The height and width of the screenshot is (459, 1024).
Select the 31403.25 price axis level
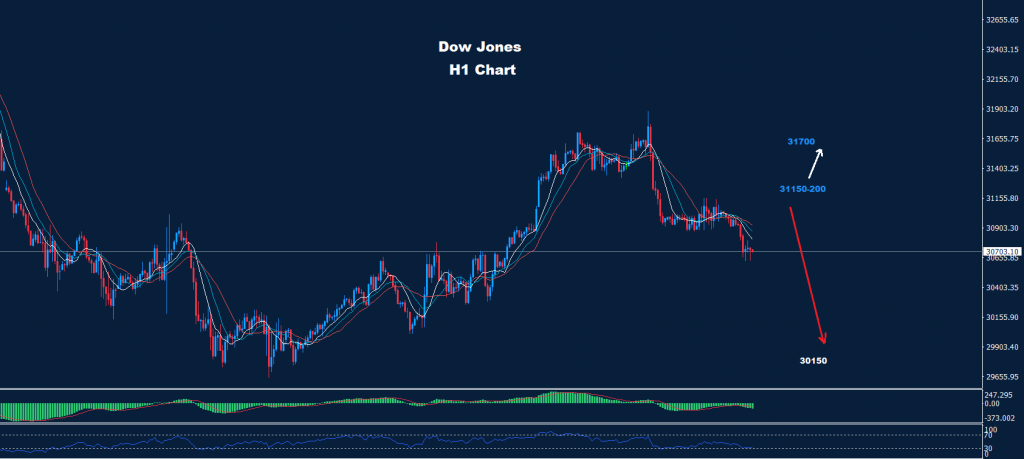click(1001, 169)
